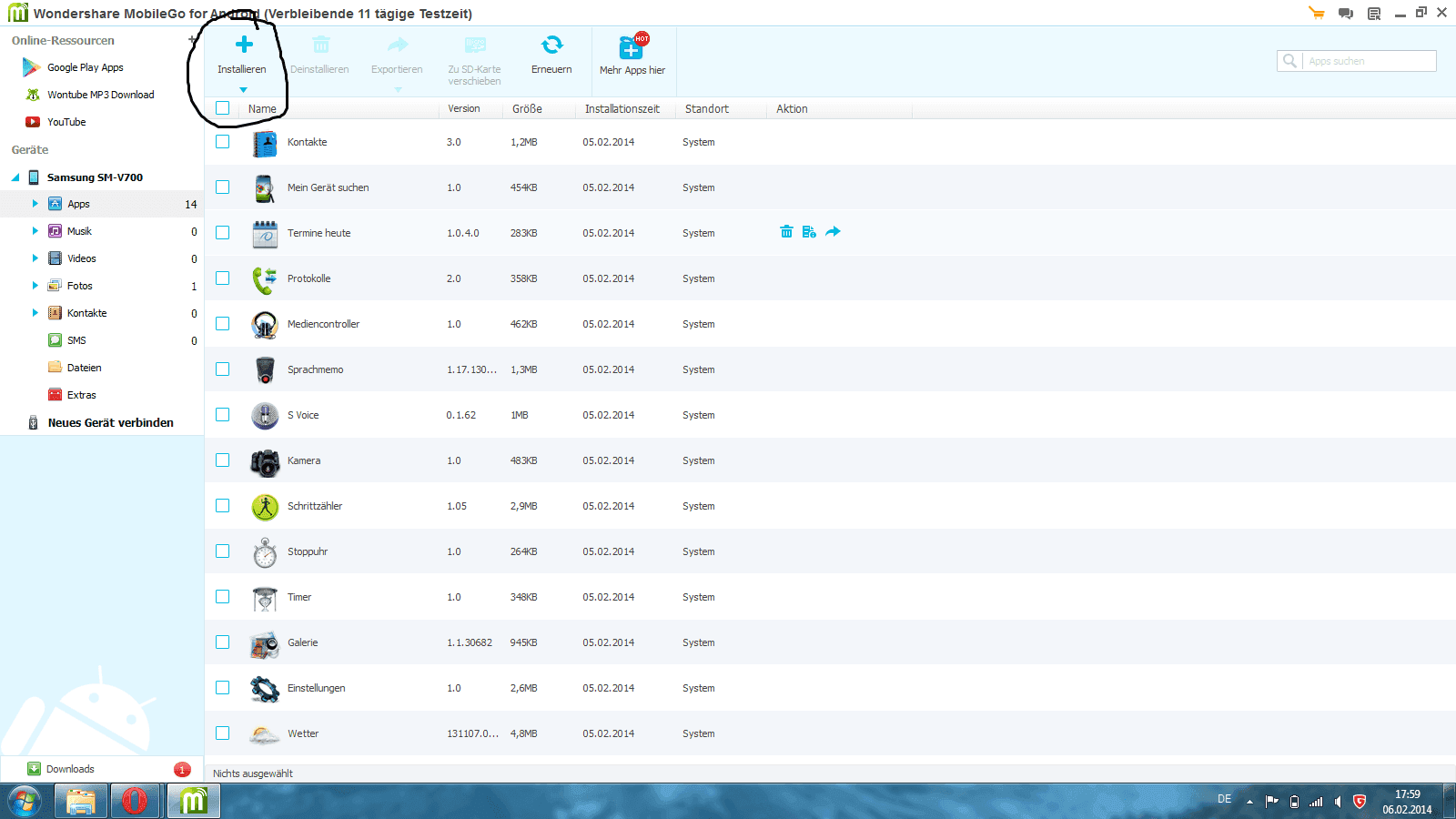Click the chat feedback icon in title bar
1456x819 pixels.
pos(1346,13)
